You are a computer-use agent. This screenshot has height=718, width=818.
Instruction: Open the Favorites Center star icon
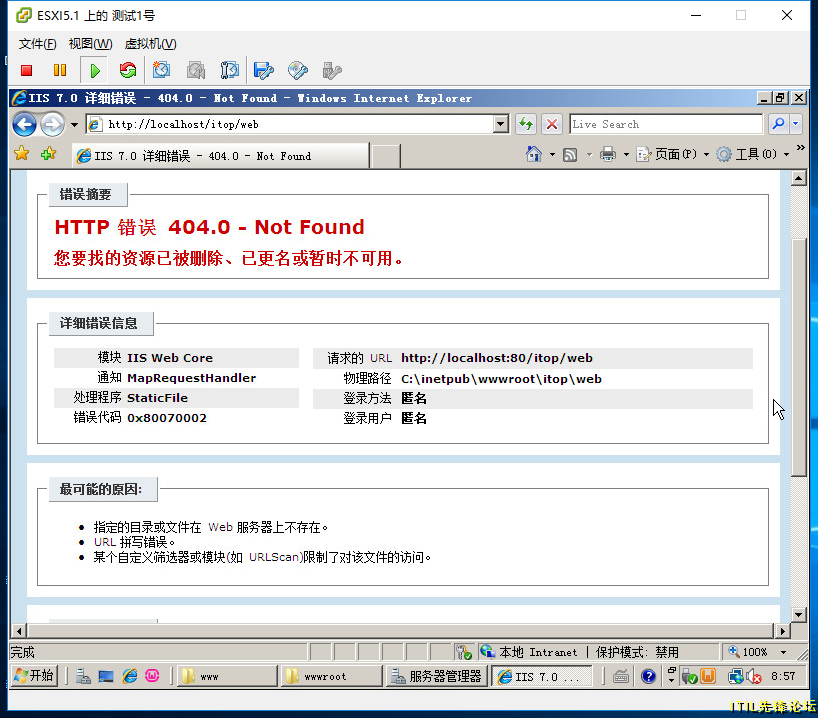pos(22,154)
